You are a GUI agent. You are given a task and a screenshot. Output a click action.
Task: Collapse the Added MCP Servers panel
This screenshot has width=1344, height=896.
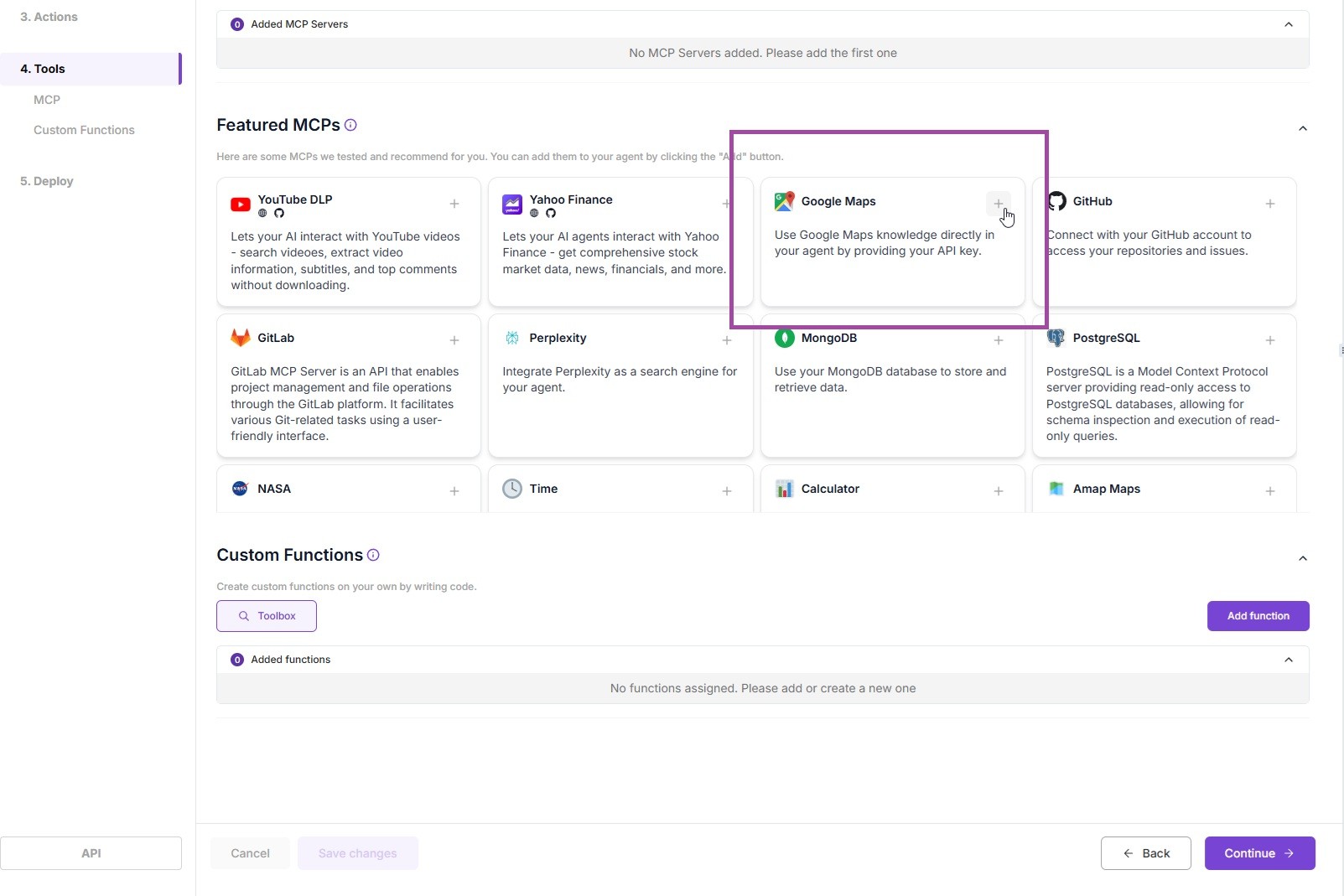(x=1289, y=24)
